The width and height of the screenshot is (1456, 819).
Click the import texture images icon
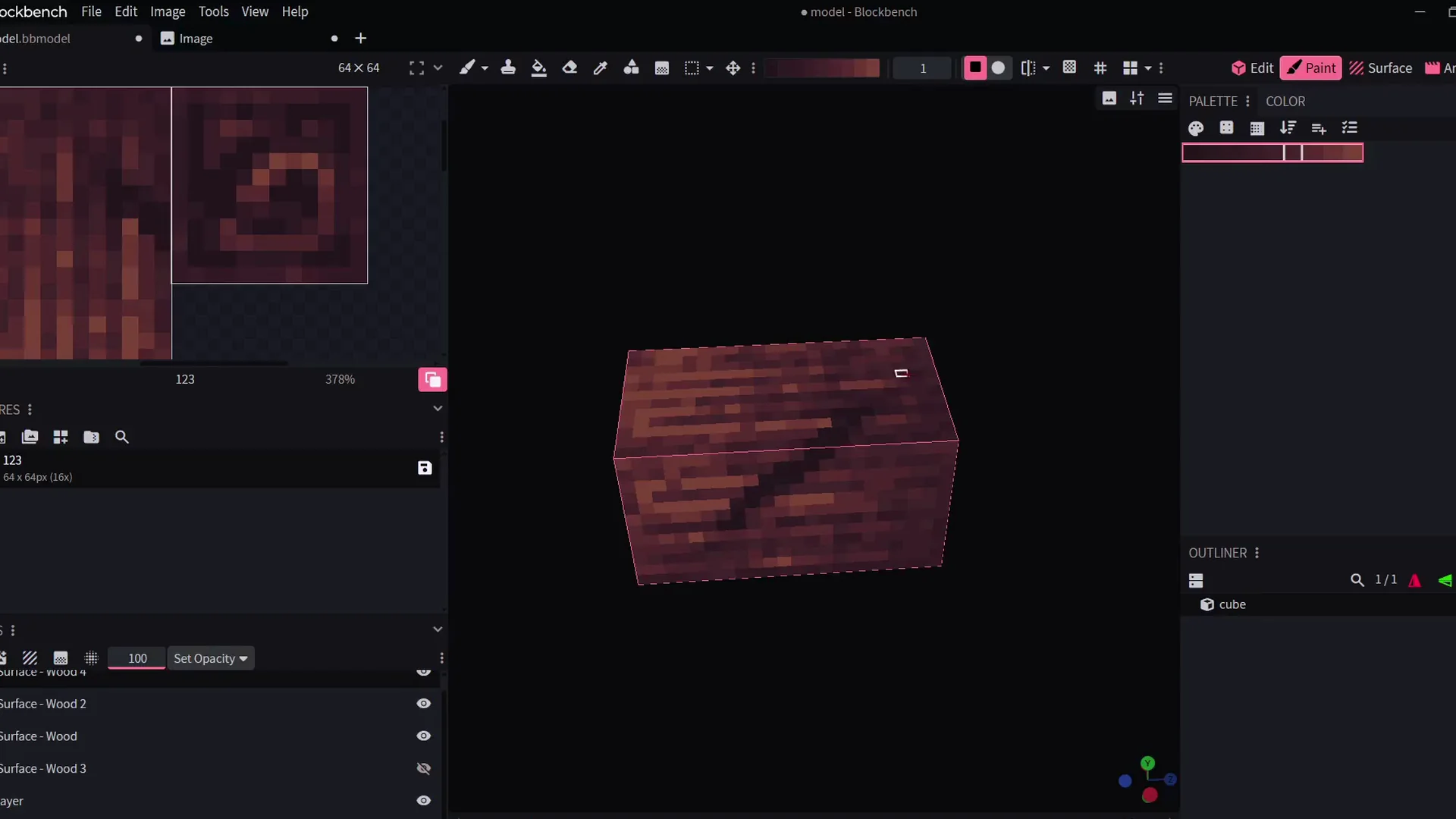[30, 437]
